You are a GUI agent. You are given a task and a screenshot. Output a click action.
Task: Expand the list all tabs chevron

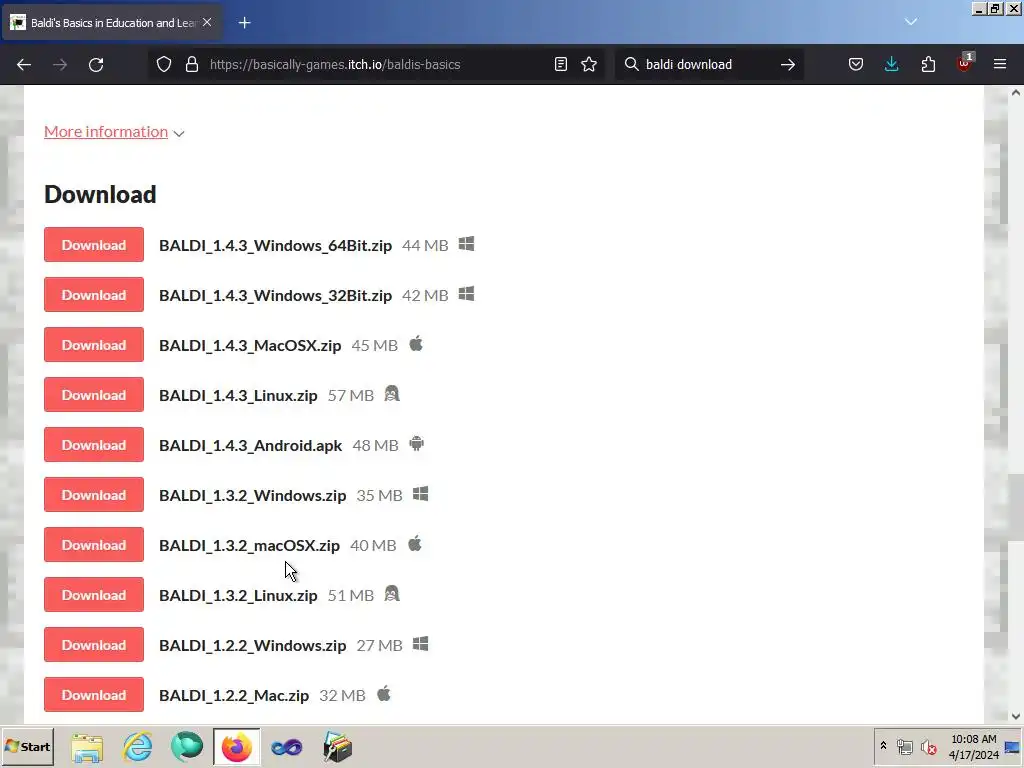(x=911, y=22)
